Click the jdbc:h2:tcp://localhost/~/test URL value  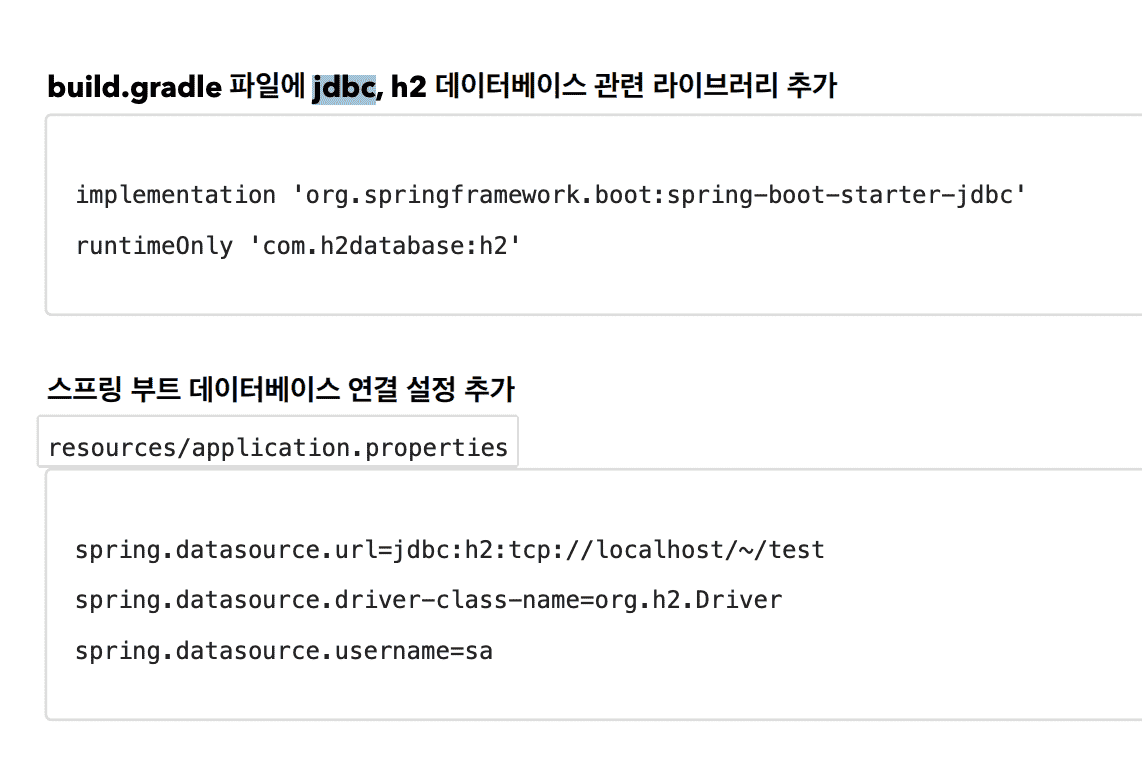click(x=610, y=550)
